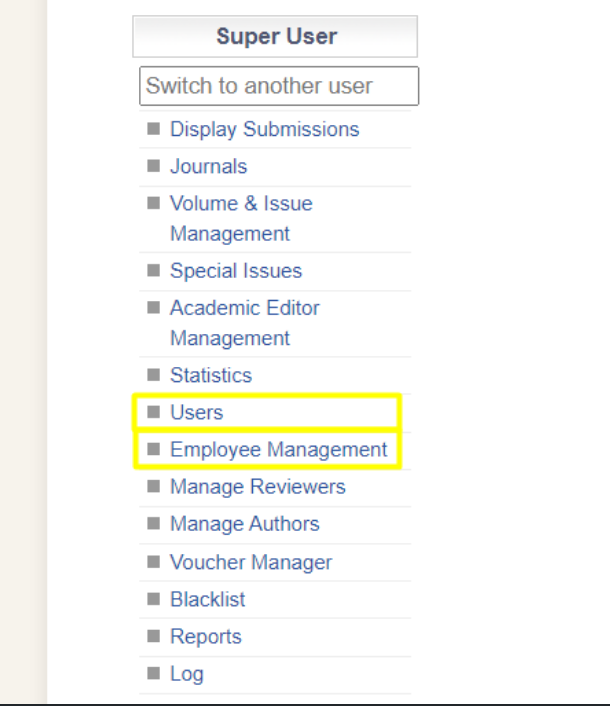Click the bullet icon next to Reports
Screen dimensions: 610x706
(x=154, y=636)
